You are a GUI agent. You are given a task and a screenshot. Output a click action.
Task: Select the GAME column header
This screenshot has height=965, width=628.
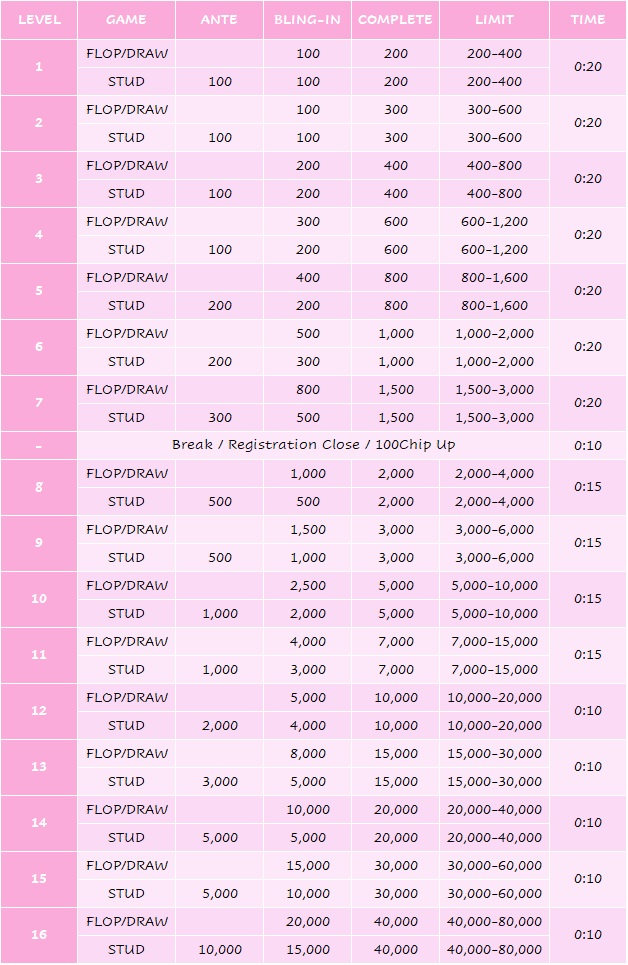pos(126,20)
